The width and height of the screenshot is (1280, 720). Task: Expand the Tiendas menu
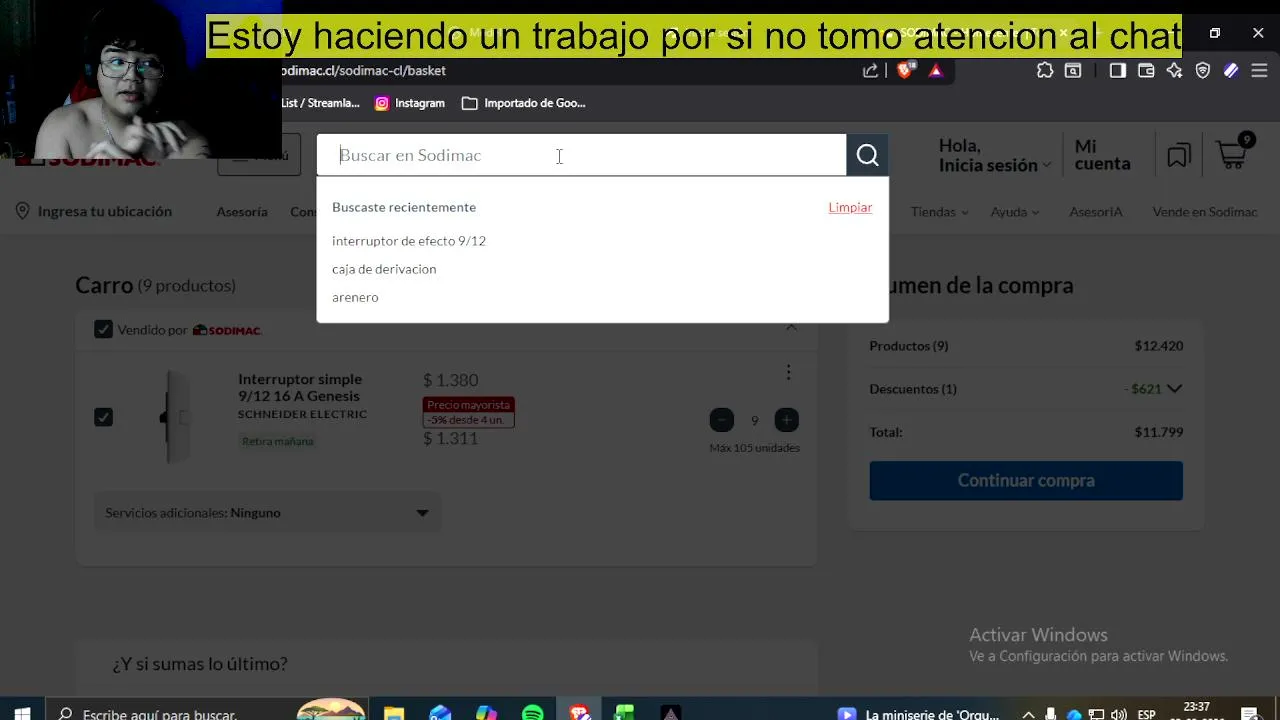(x=940, y=212)
